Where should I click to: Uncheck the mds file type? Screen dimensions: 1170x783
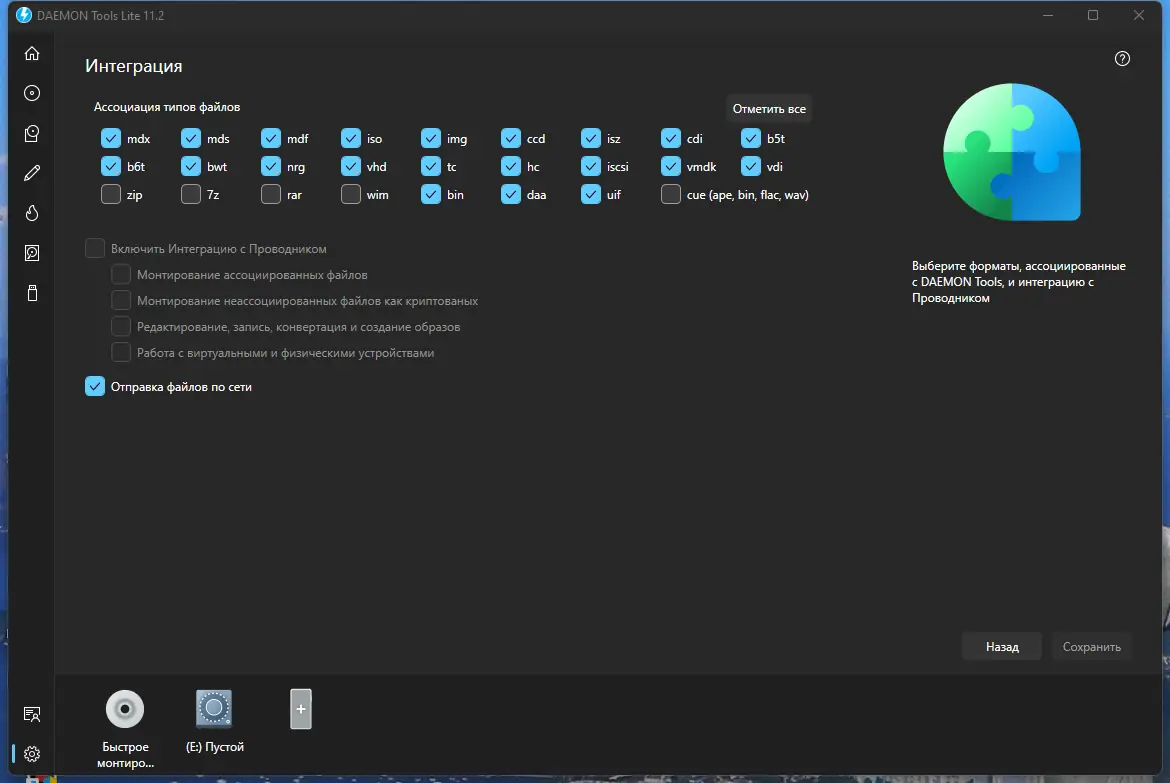coord(190,138)
